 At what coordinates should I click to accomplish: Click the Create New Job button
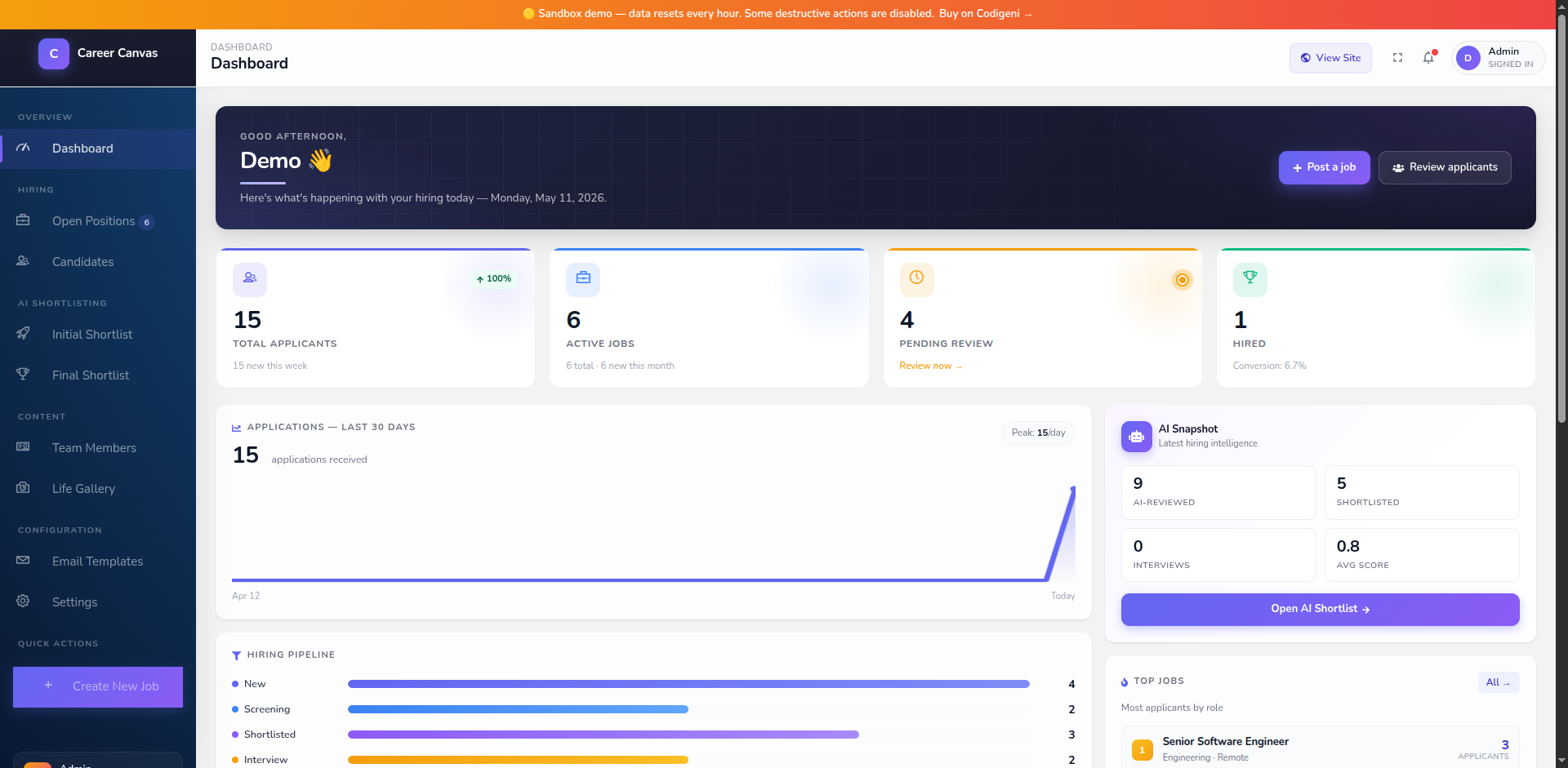[98, 686]
